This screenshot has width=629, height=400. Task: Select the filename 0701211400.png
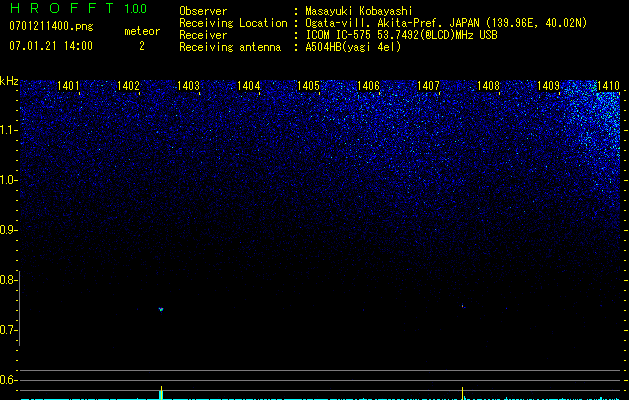[x=51, y=27]
